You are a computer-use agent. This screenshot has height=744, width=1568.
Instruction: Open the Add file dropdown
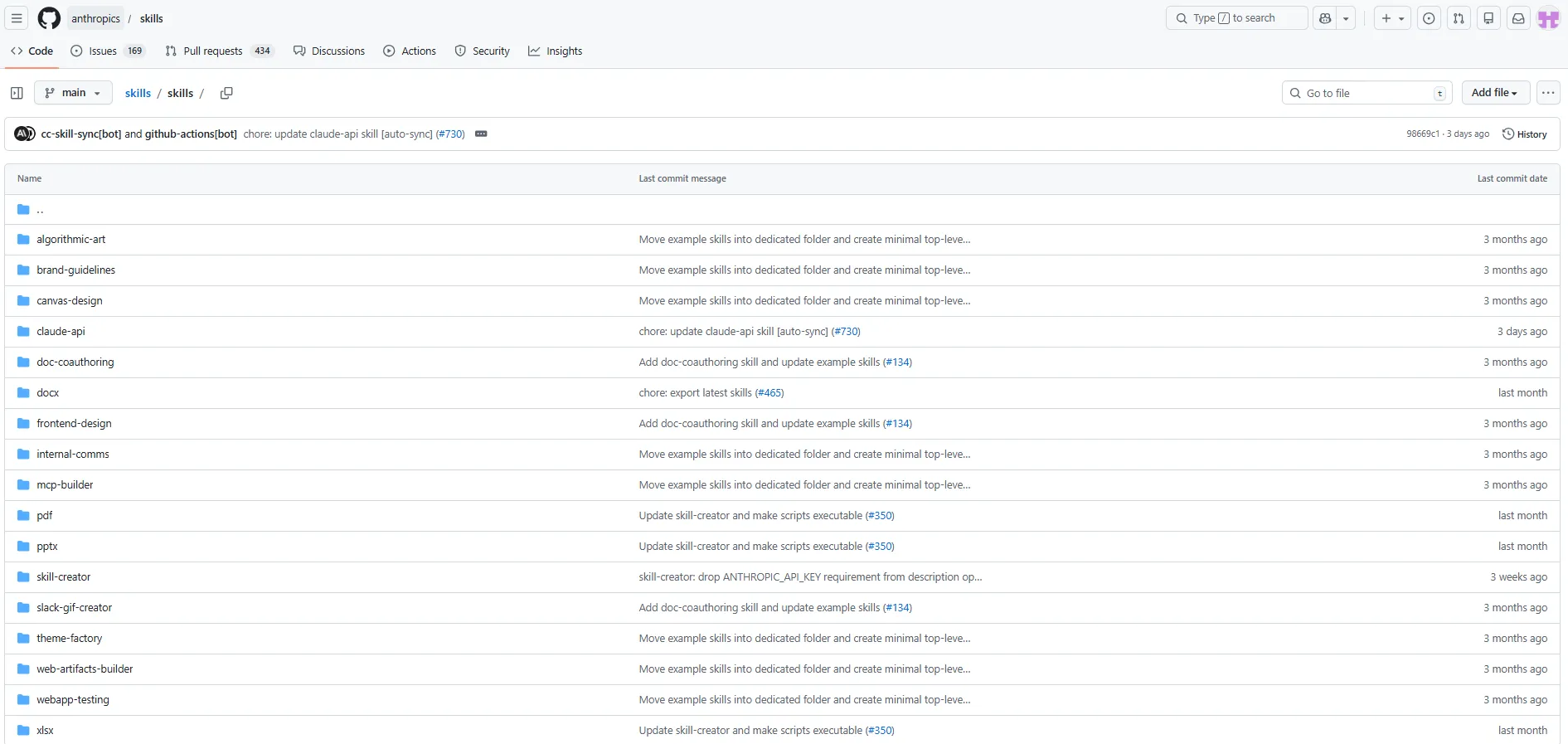pos(1495,93)
